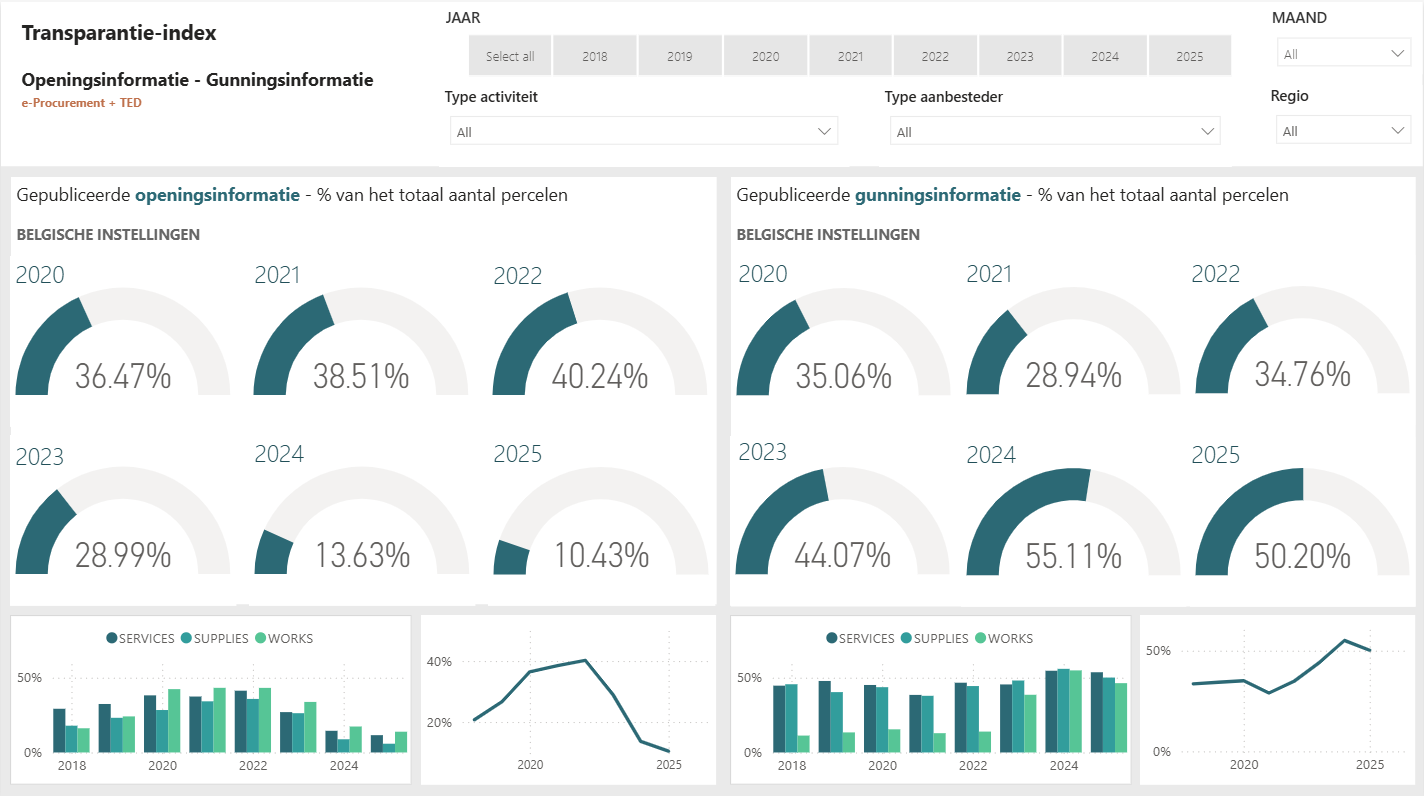
Task: Click the 2025 openingsinformatie gauge showing 10.43%
Action: tap(600, 521)
